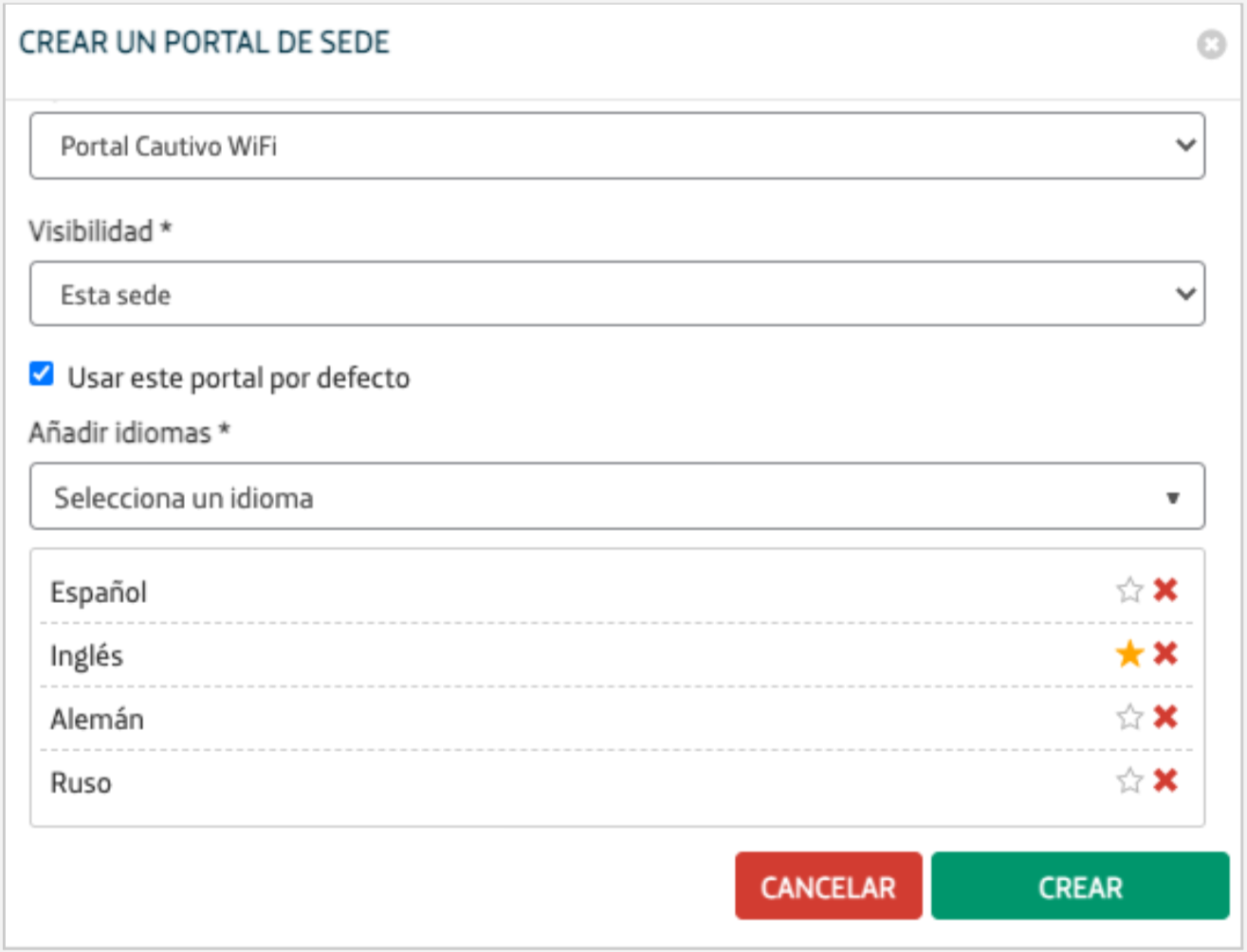Star Ruso as the default language
The height and width of the screenshot is (952, 1247).
tap(1129, 781)
